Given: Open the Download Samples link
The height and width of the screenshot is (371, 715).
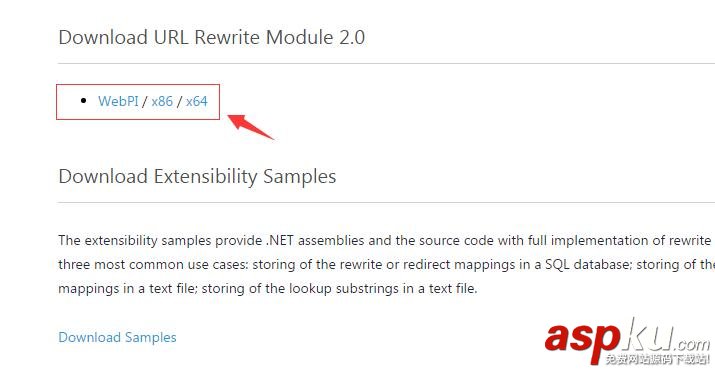Looking at the screenshot, I should (117, 337).
